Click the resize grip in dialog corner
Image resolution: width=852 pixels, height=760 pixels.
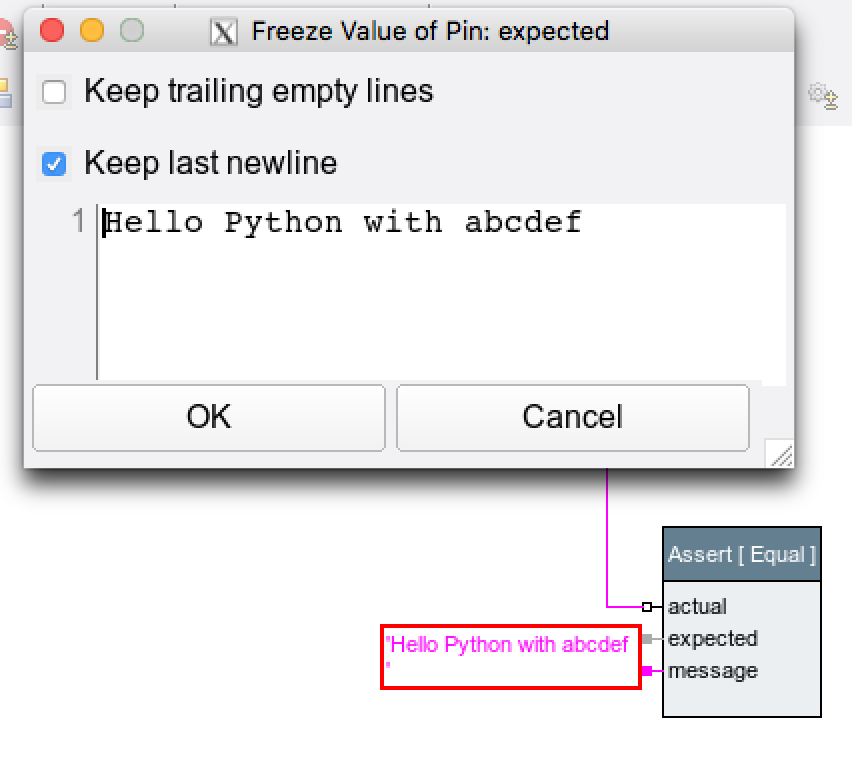(781, 455)
